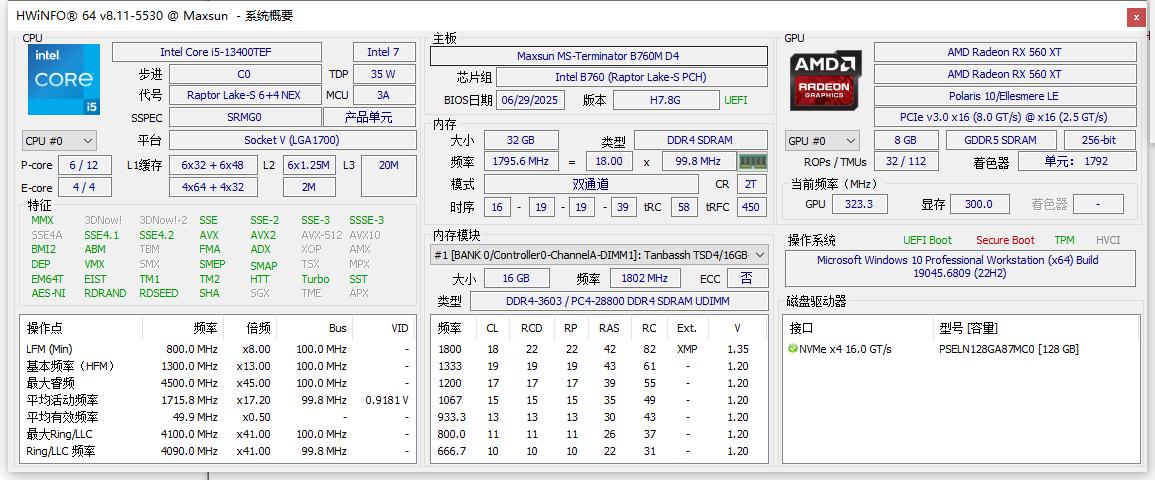Click the 最大睿频 operating point row

216,383
